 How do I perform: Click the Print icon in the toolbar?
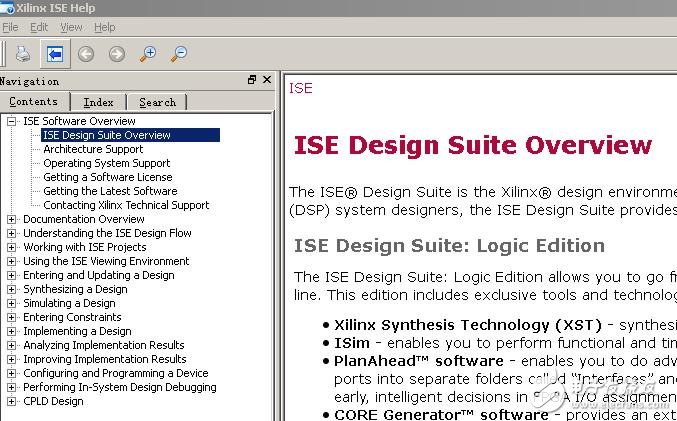coord(23,54)
